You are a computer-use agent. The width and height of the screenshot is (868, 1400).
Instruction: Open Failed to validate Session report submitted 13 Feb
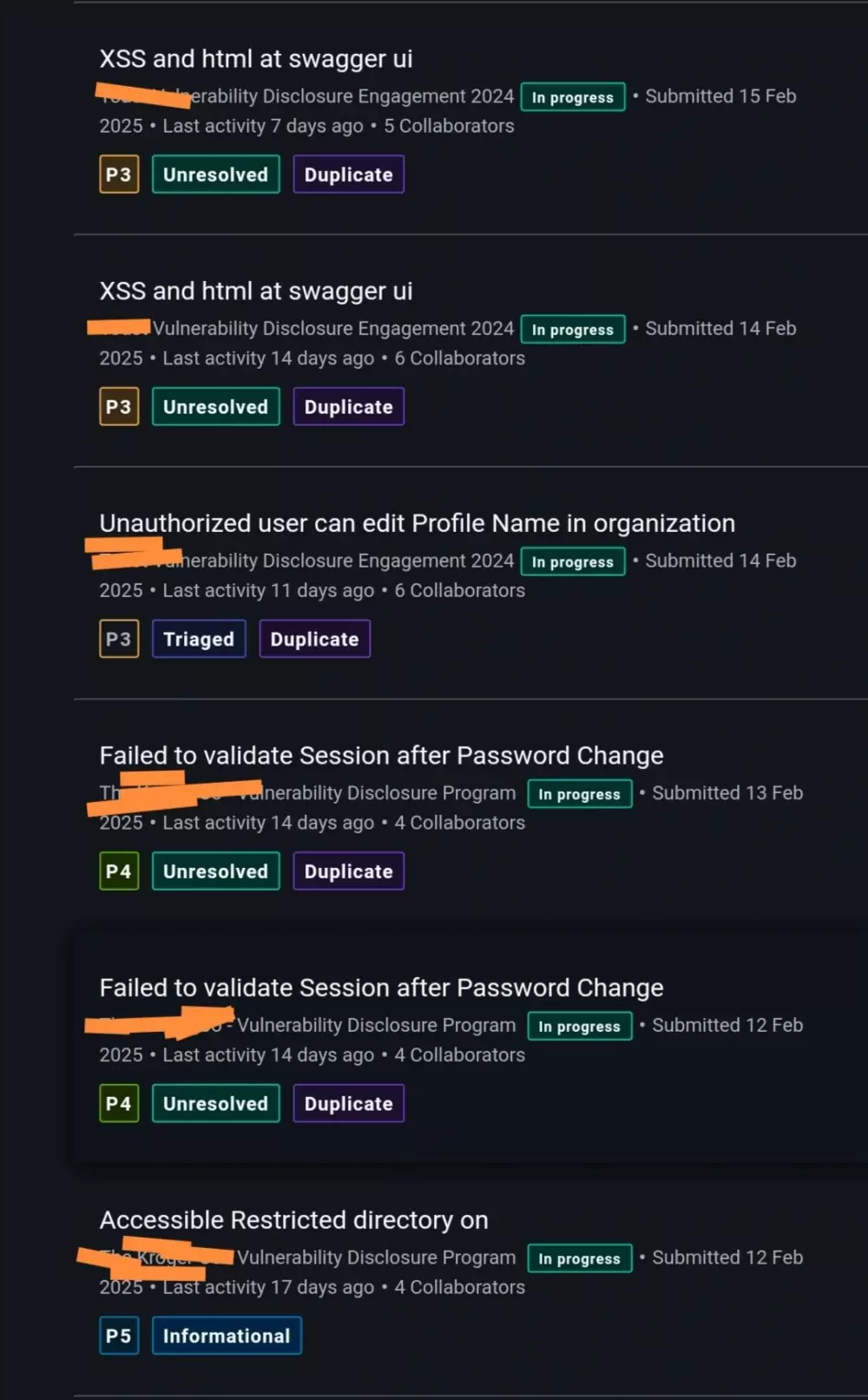coord(381,756)
